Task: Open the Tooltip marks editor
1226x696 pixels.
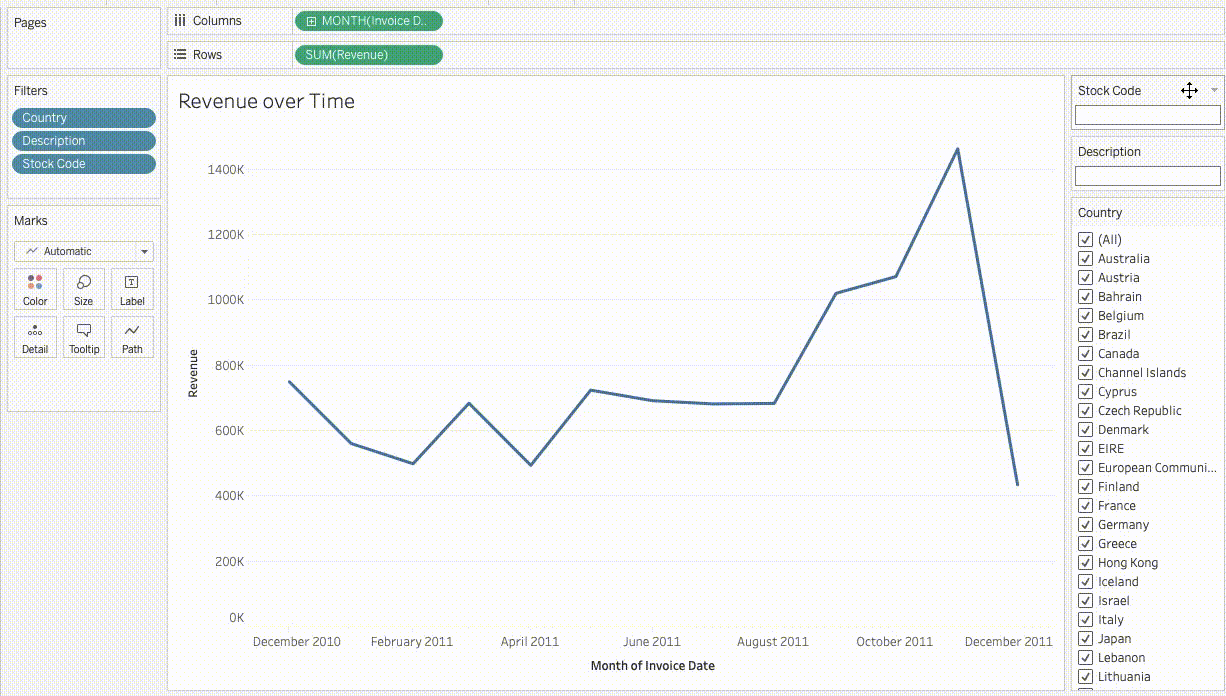Action: 83,337
